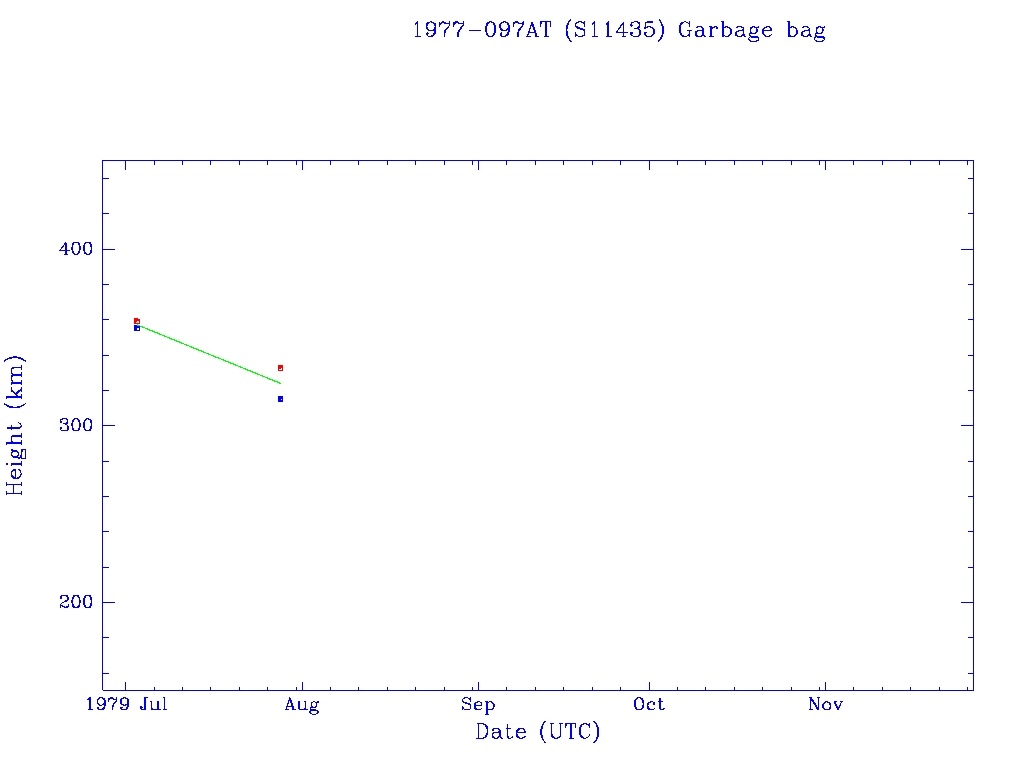Click the green trend line between points
1024x768 pixels.
click(208, 353)
